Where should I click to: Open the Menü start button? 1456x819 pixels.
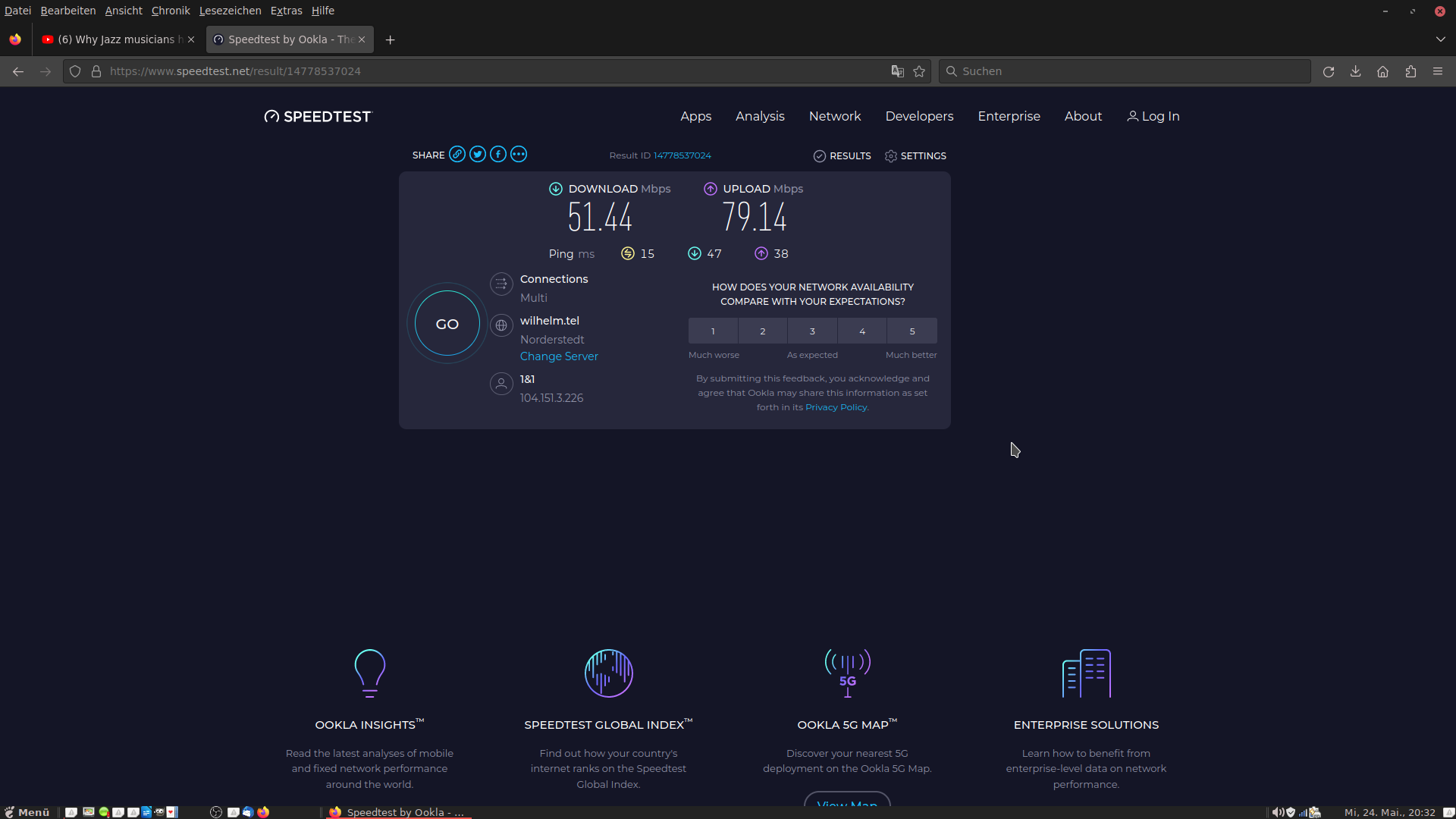coord(27,812)
